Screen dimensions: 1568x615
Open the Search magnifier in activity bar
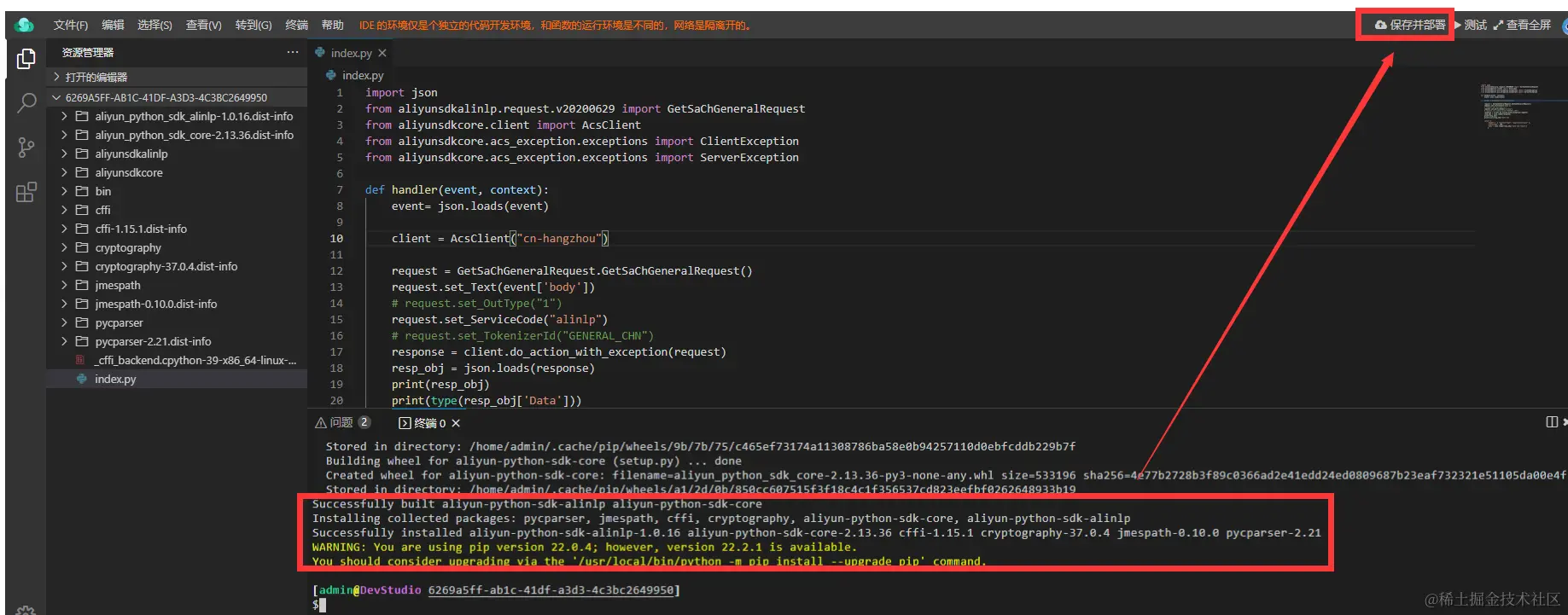pos(26,103)
